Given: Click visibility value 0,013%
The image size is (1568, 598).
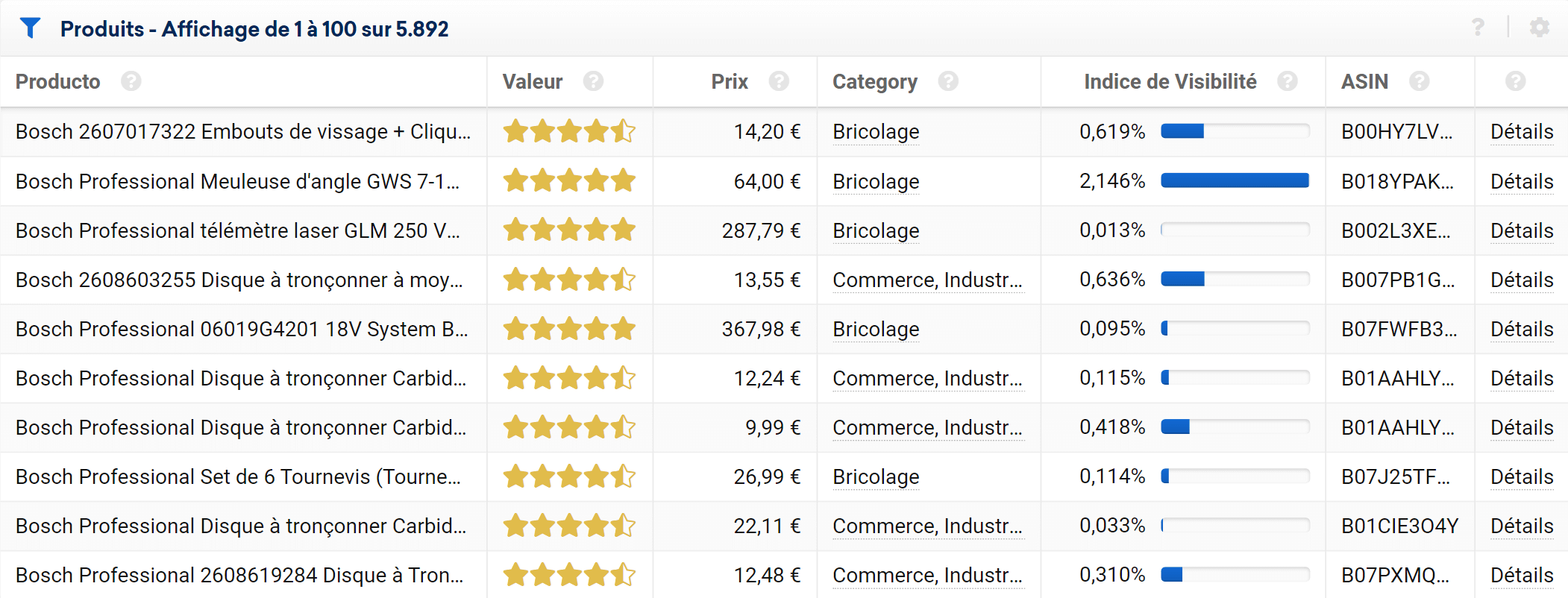Looking at the screenshot, I should (x=1112, y=230).
